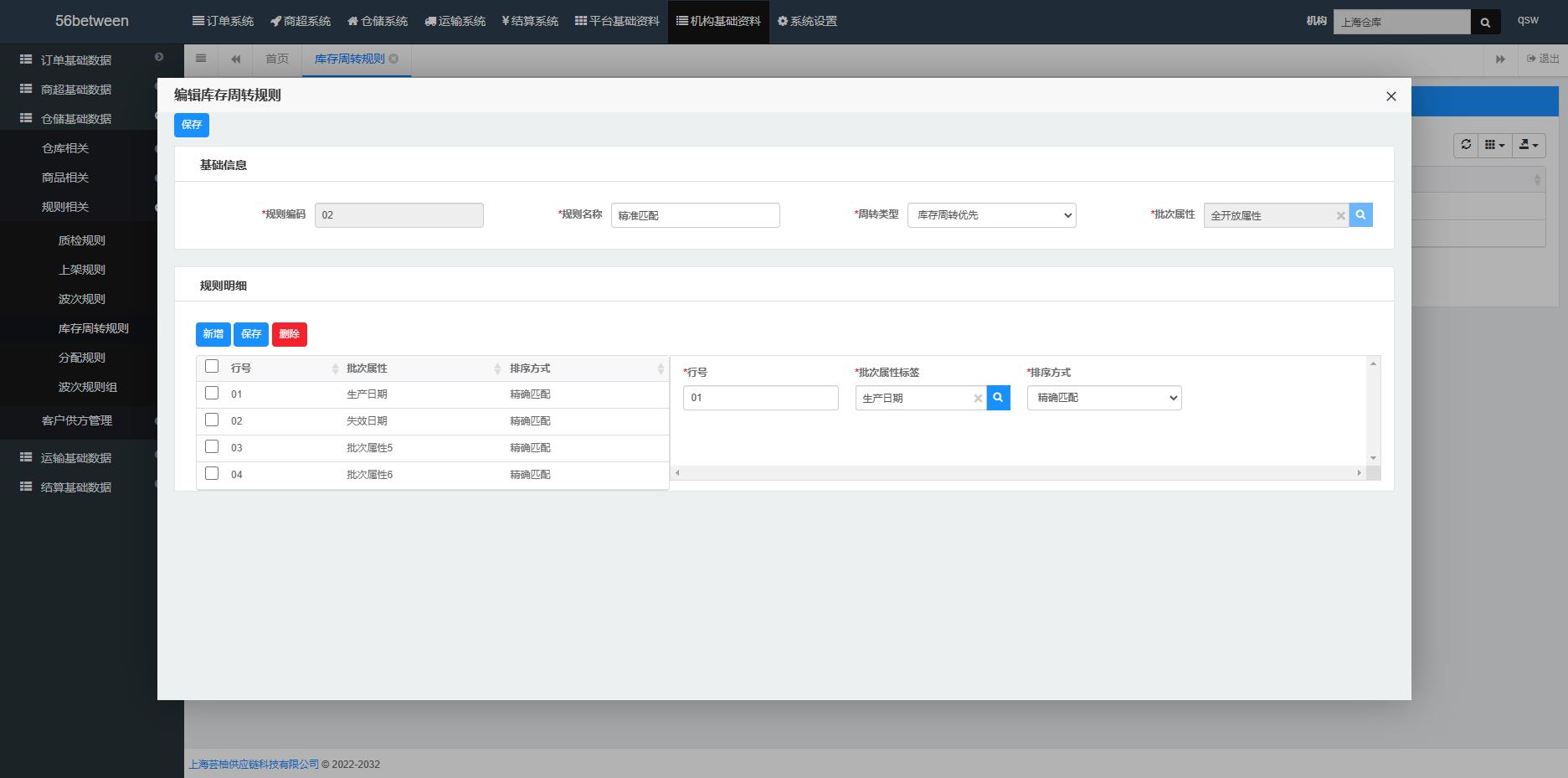
Task: Clear the 全开放属性 batch attribute value
Action: 1340,216
